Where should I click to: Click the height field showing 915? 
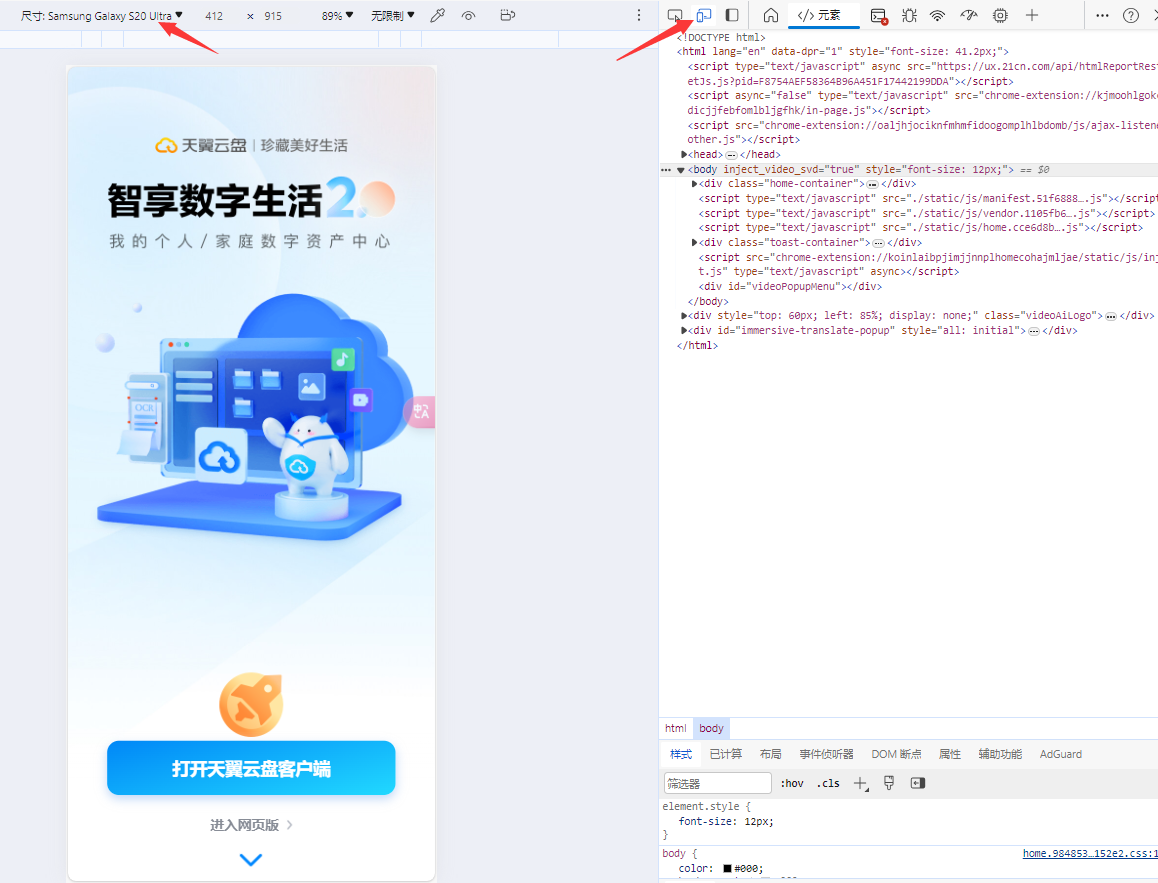tap(273, 16)
